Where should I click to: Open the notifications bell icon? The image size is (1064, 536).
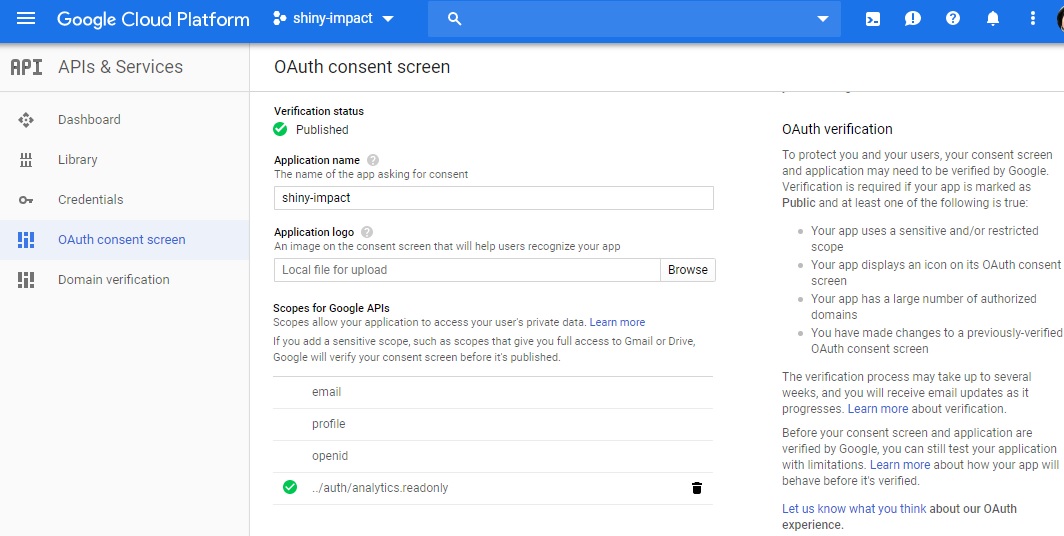click(993, 18)
